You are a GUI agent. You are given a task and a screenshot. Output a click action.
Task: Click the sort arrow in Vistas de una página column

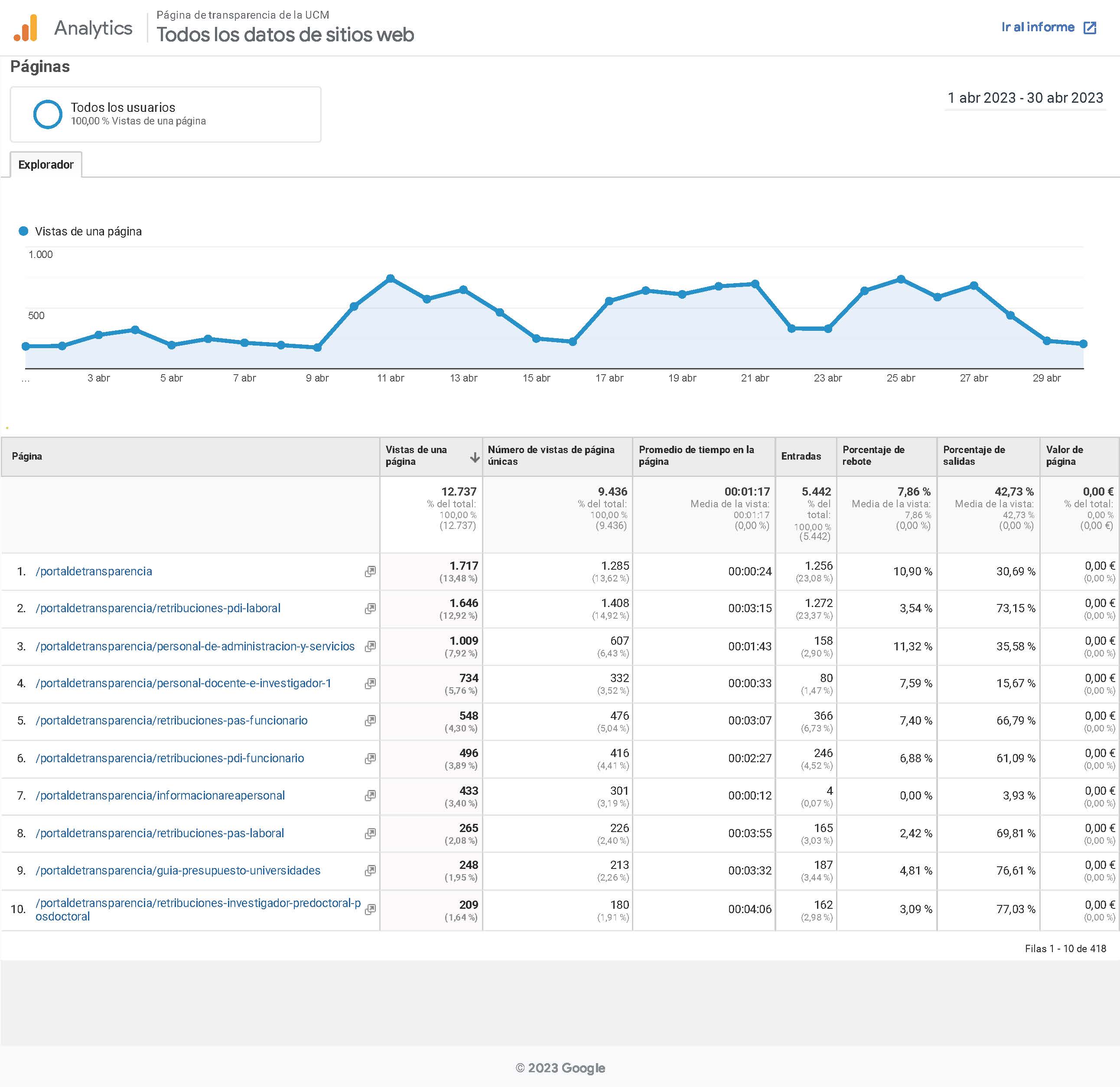(474, 457)
